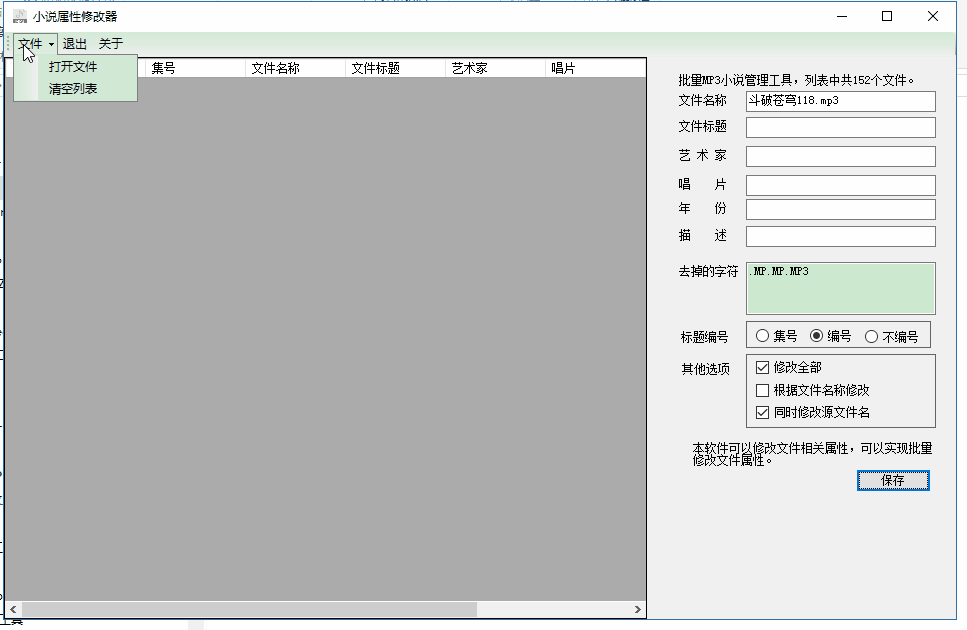Click the app icon in title bar
This screenshot has height=630, width=967.
(x=19, y=16)
